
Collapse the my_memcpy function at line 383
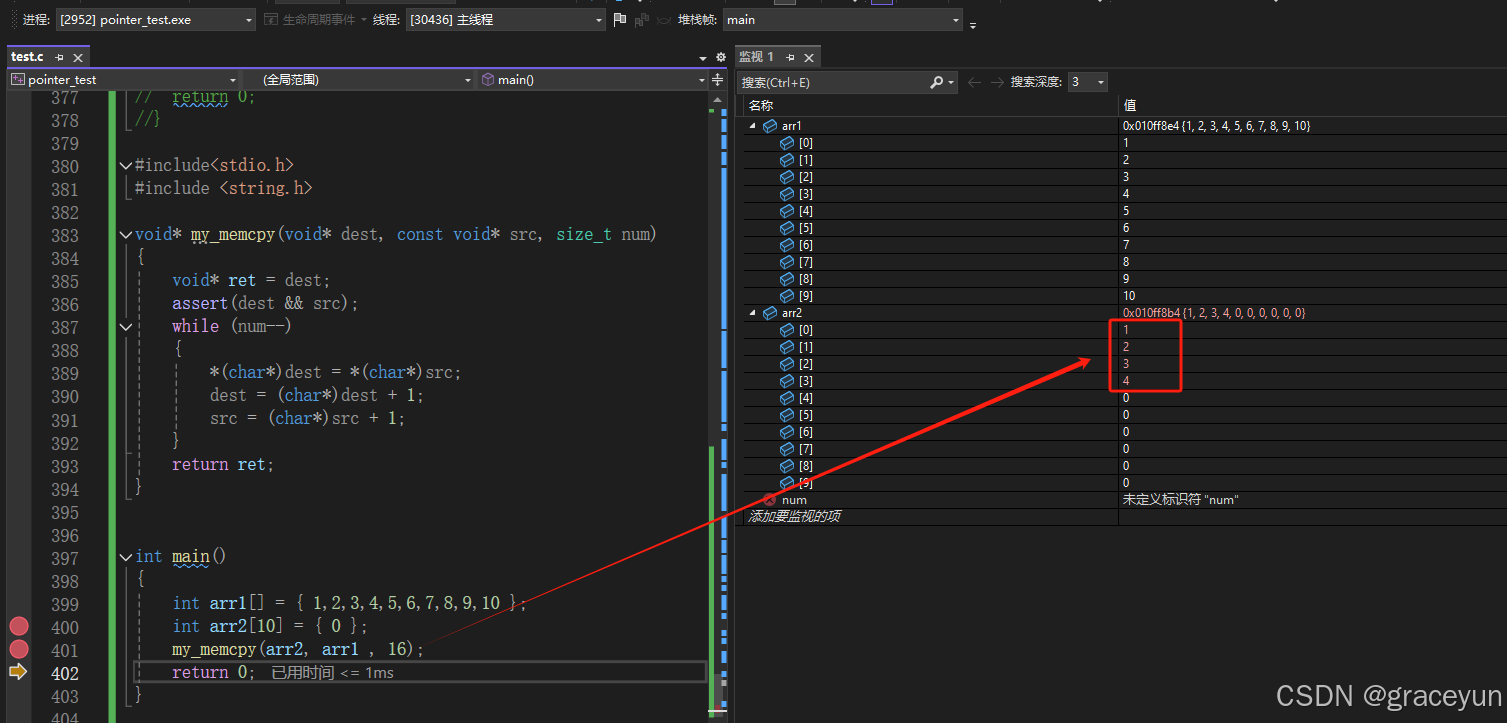tap(126, 234)
